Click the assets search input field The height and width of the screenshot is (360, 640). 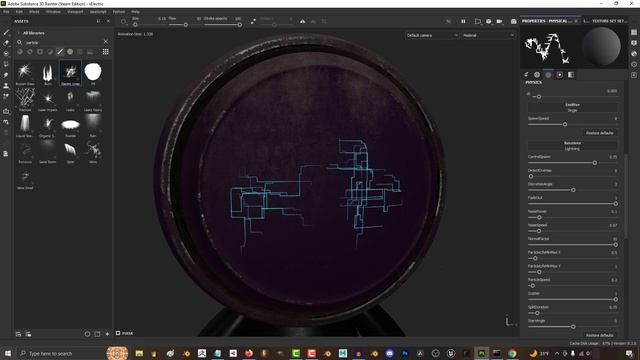point(62,42)
